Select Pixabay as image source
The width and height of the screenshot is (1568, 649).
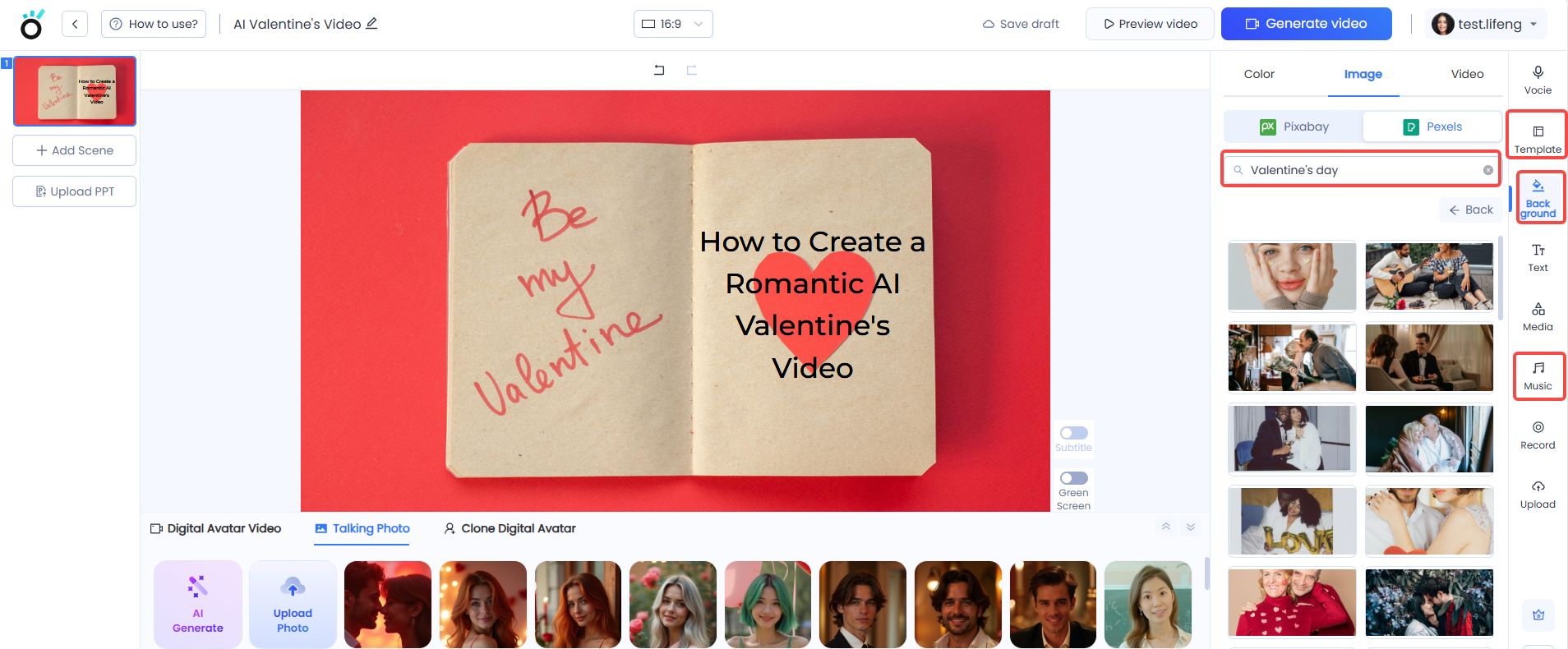point(1294,127)
